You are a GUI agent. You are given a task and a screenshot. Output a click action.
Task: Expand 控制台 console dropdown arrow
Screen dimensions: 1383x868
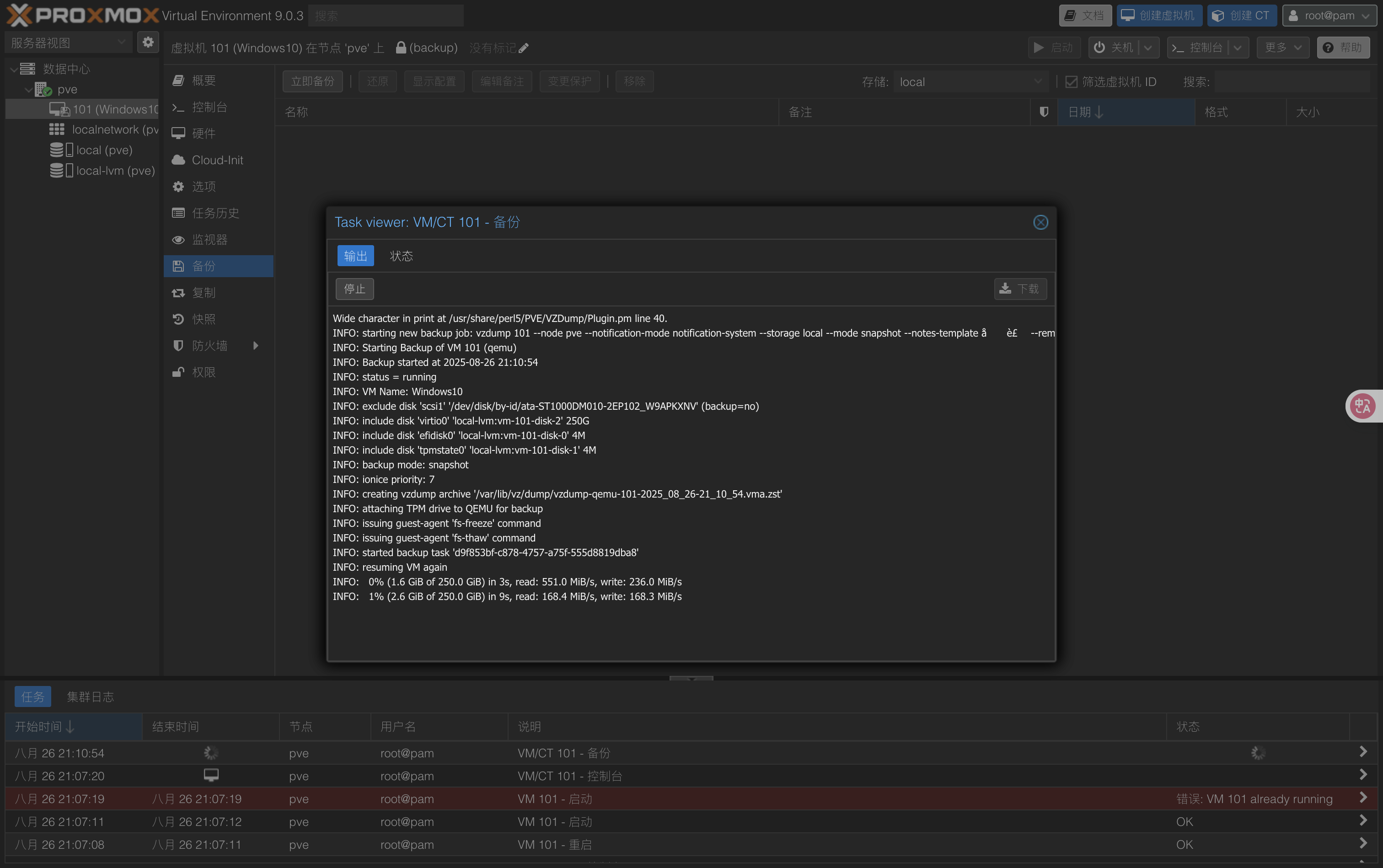1238,48
